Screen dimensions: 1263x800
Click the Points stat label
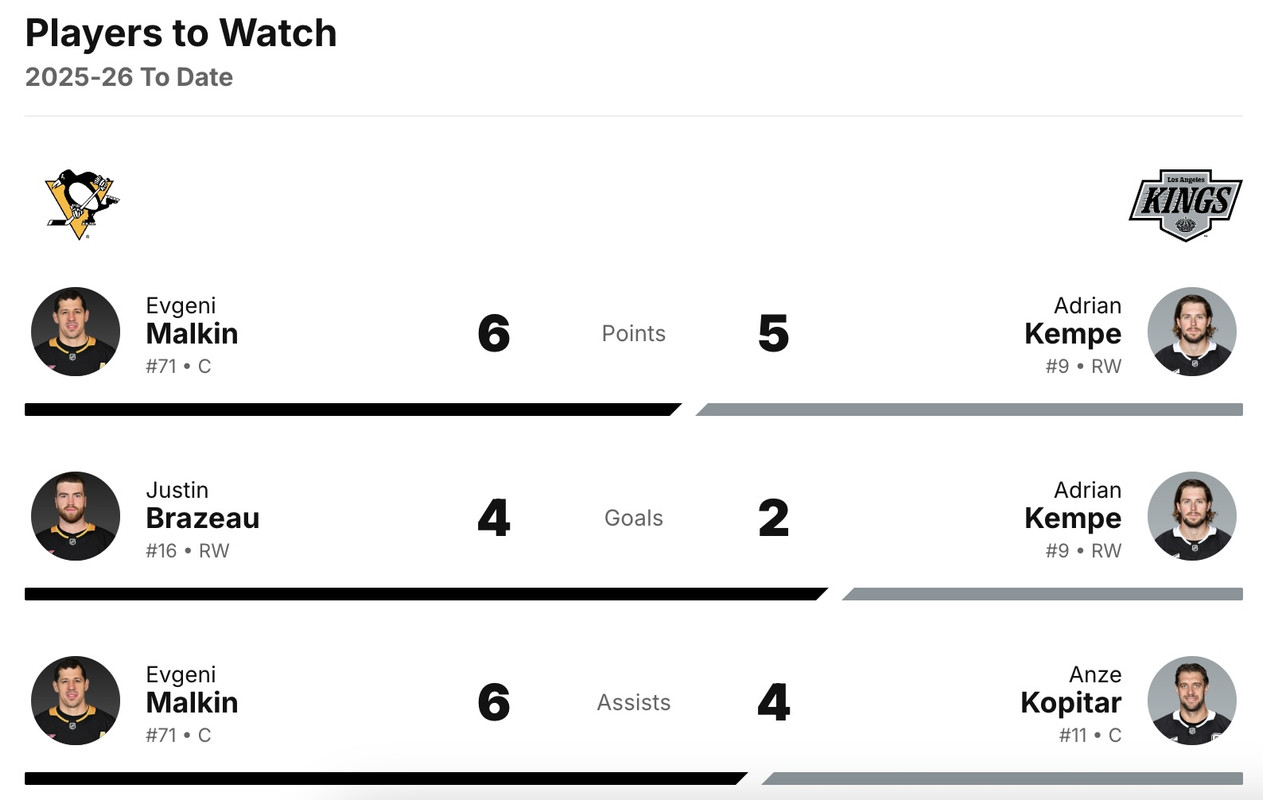pyautogui.click(x=633, y=333)
